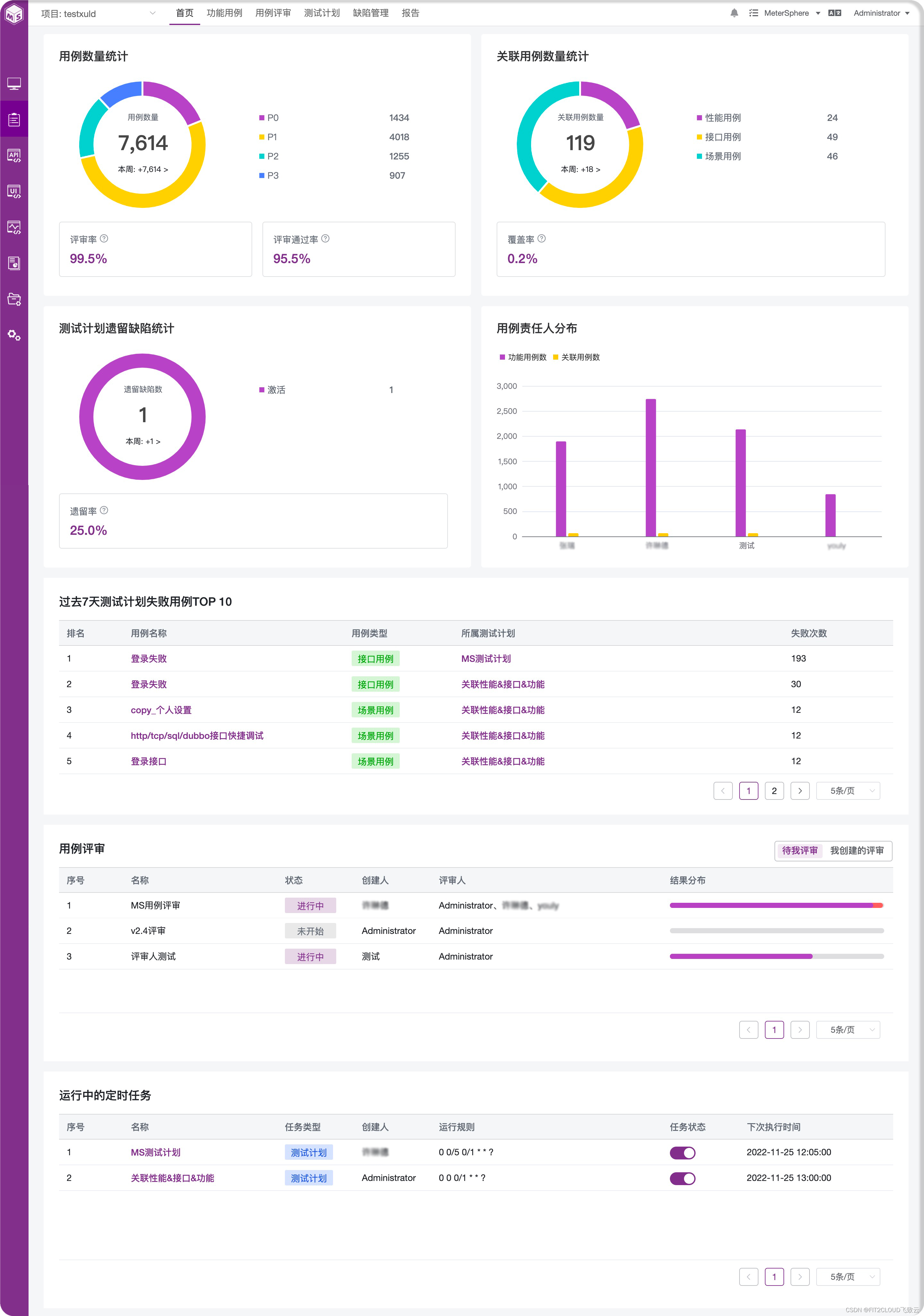924x1316 pixels.
Task: Toggle off 关联性能&接口&功能 task status switch
Action: click(x=682, y=1178)
